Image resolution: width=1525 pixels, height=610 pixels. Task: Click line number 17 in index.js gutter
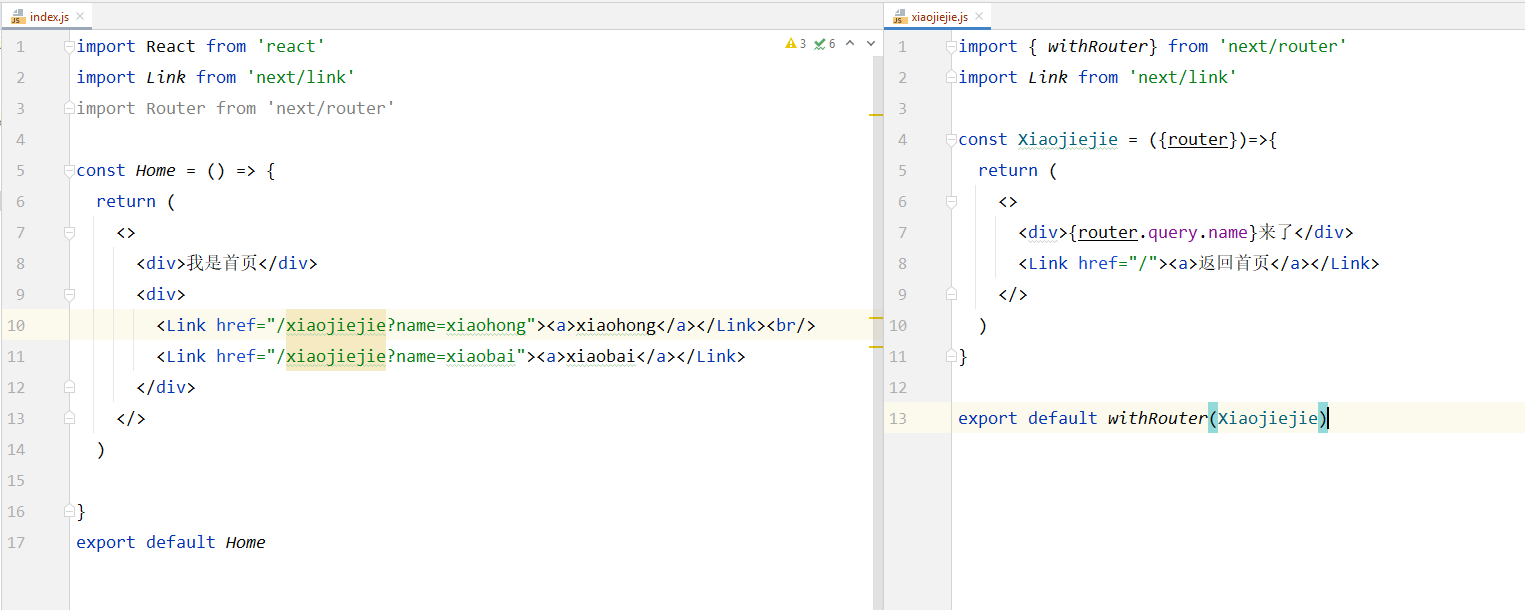(15, 542)
